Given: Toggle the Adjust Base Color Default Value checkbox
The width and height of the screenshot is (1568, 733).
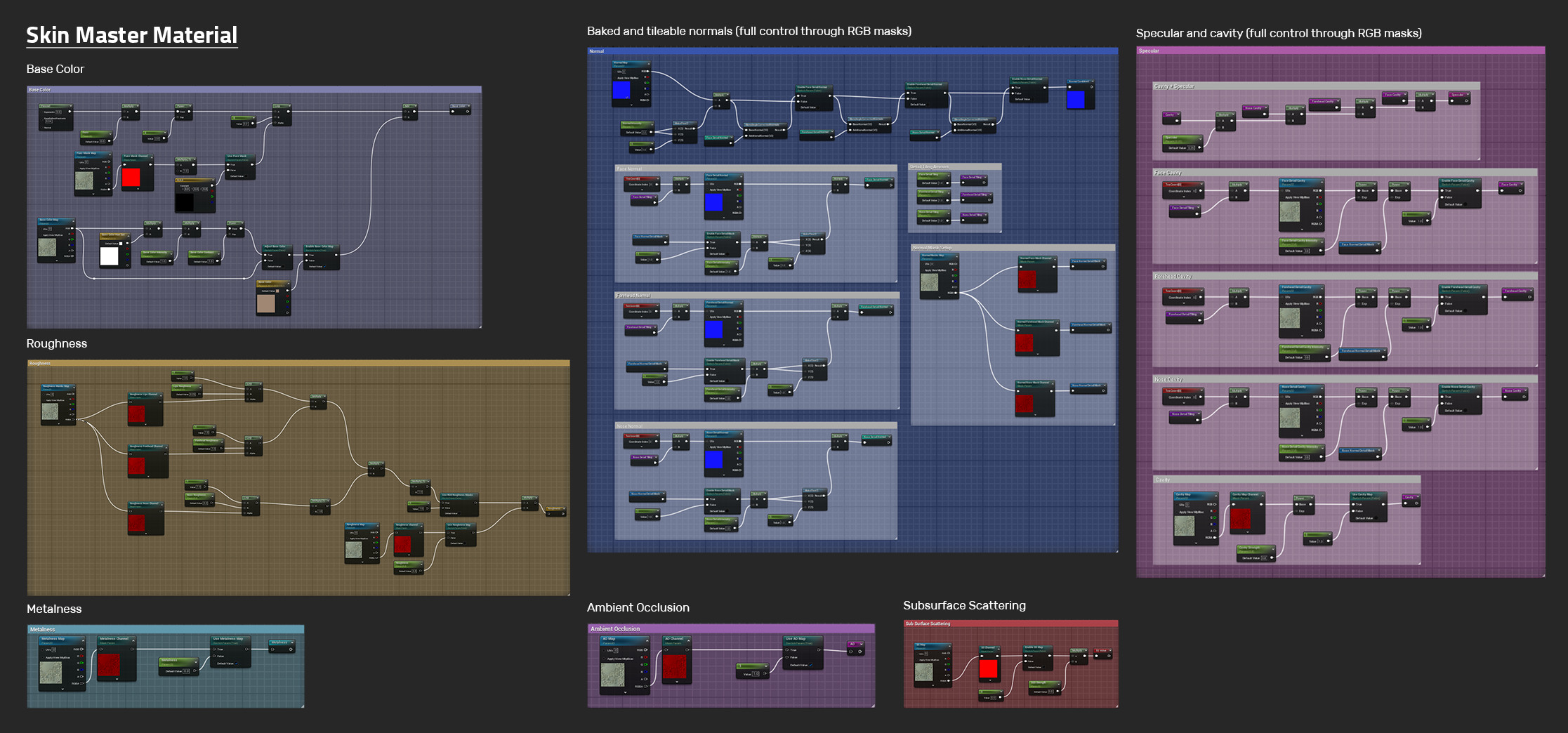Looking at the screenshot, I should pyautogui.click(x=283, y=266).
